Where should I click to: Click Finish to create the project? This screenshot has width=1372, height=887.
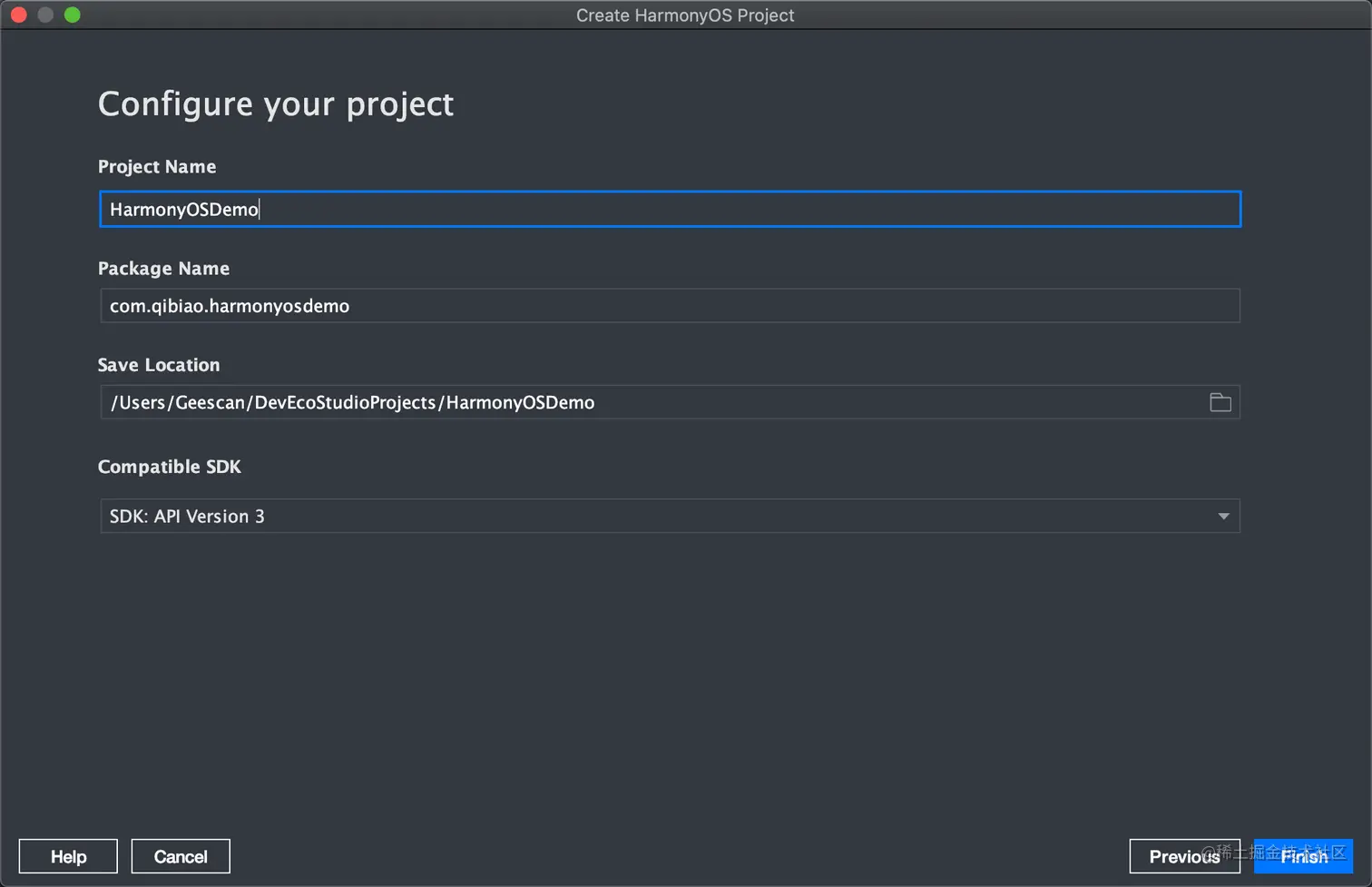[1303, 856]
